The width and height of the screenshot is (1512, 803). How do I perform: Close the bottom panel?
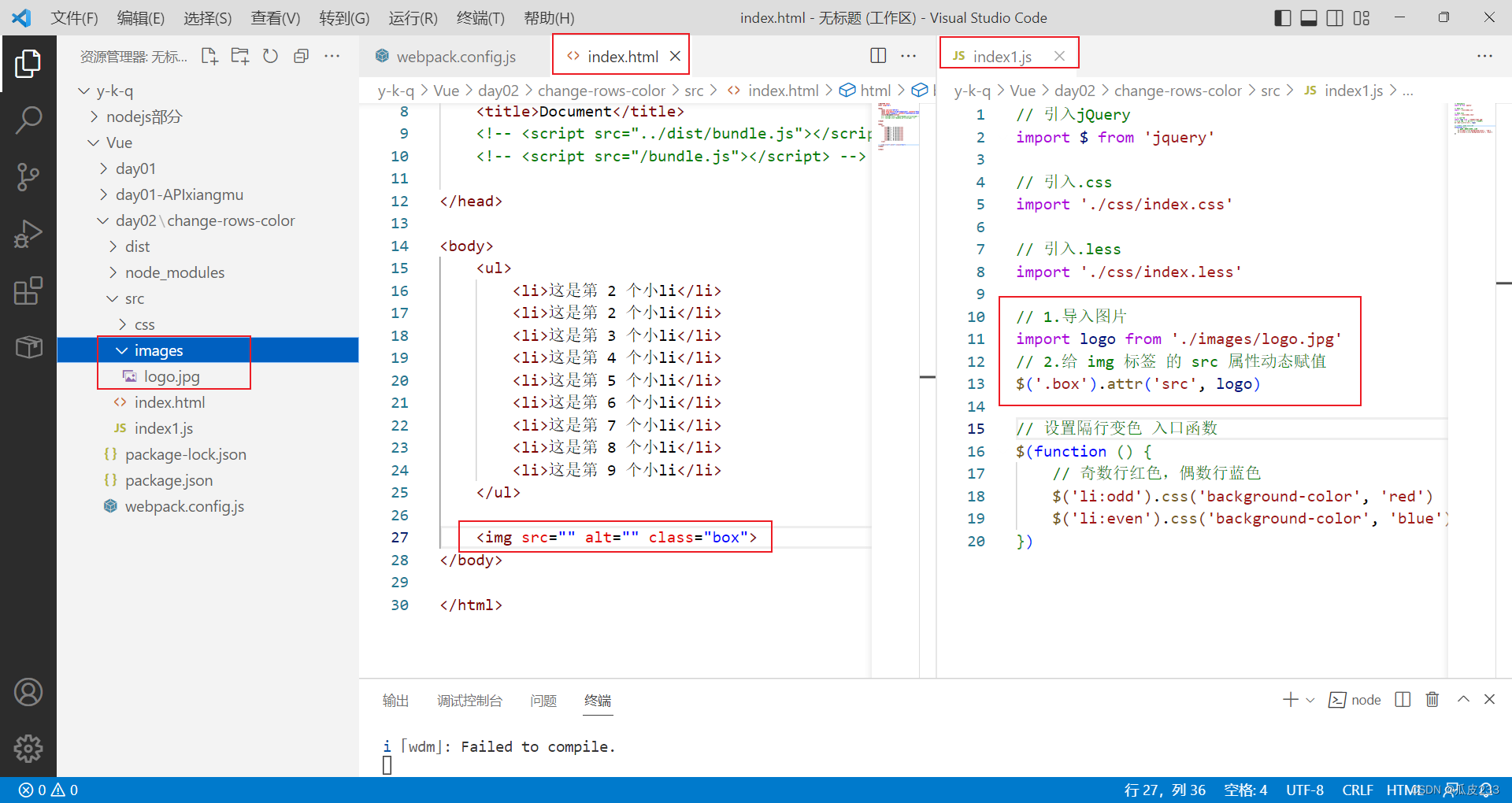1490,699
